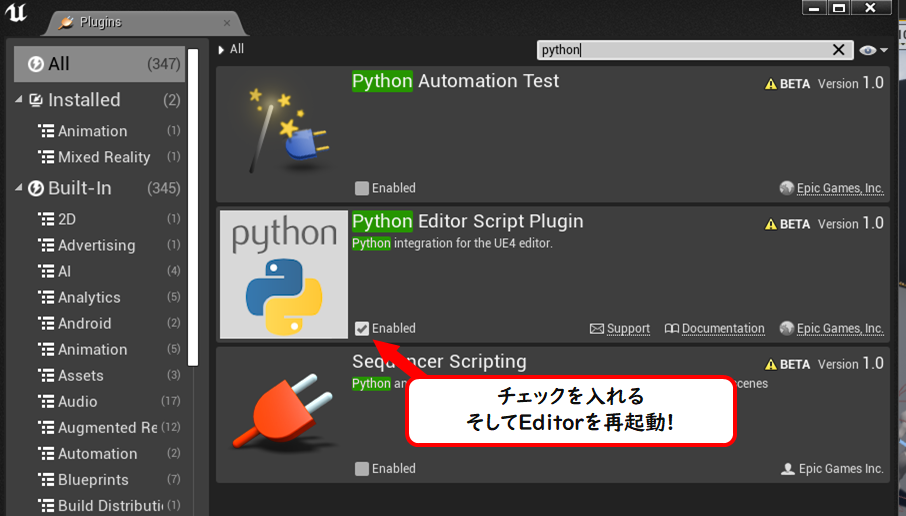Click globe icon on Python Editor Script
The image size is (906, 516).
tap(786, 328)
